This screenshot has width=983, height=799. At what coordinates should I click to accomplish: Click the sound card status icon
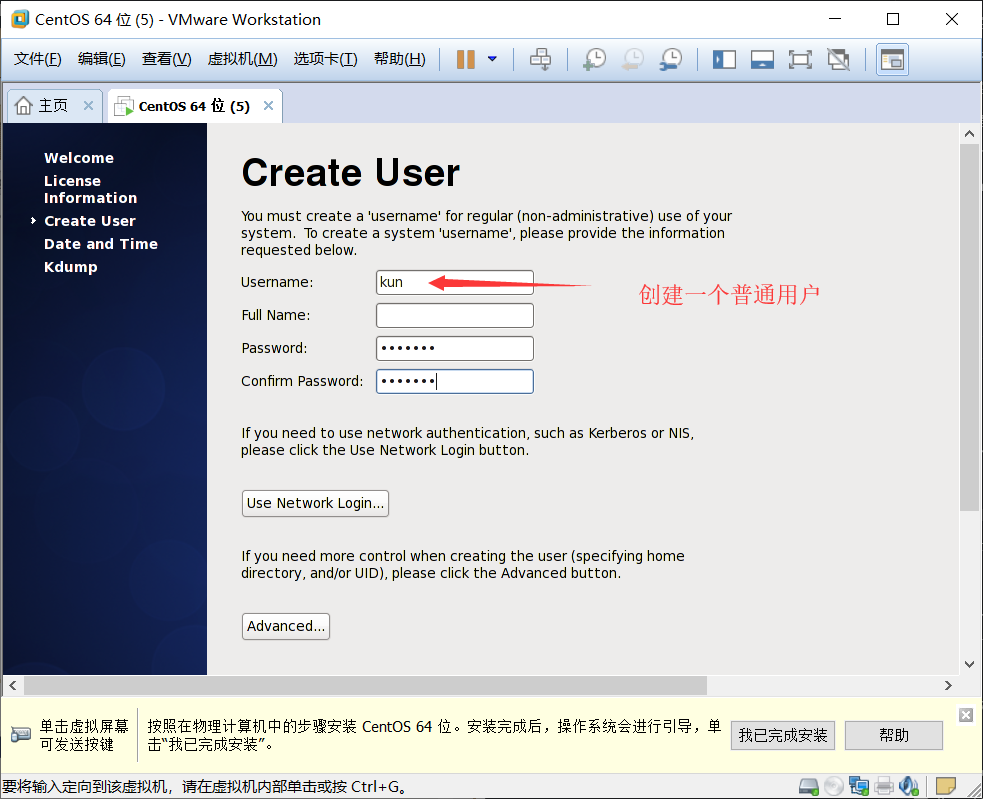point(908,787)
